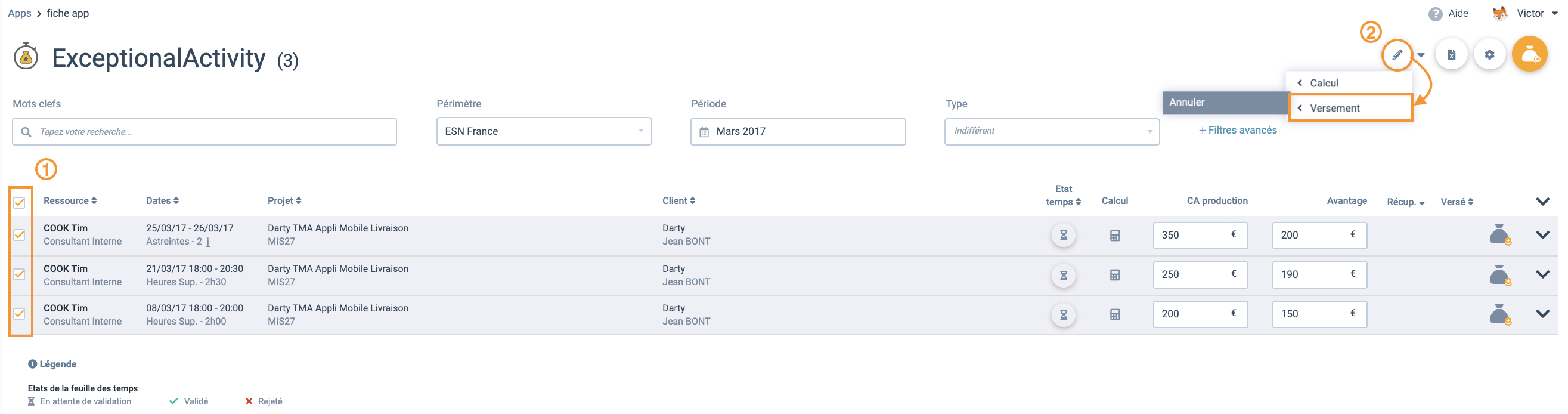Click money bag payment icon in third row

[1500, 314]
